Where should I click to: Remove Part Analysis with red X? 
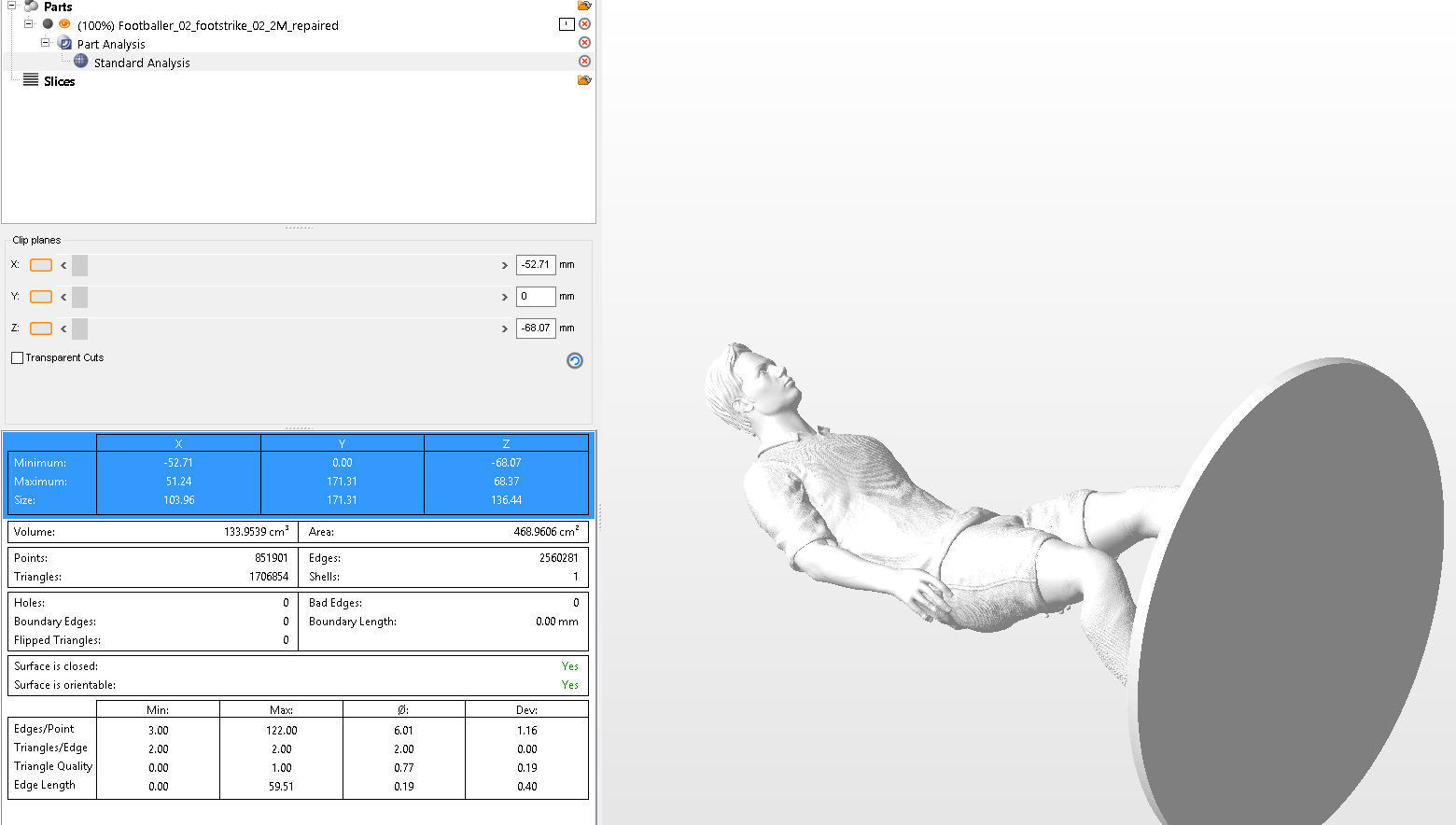[584, 43]
